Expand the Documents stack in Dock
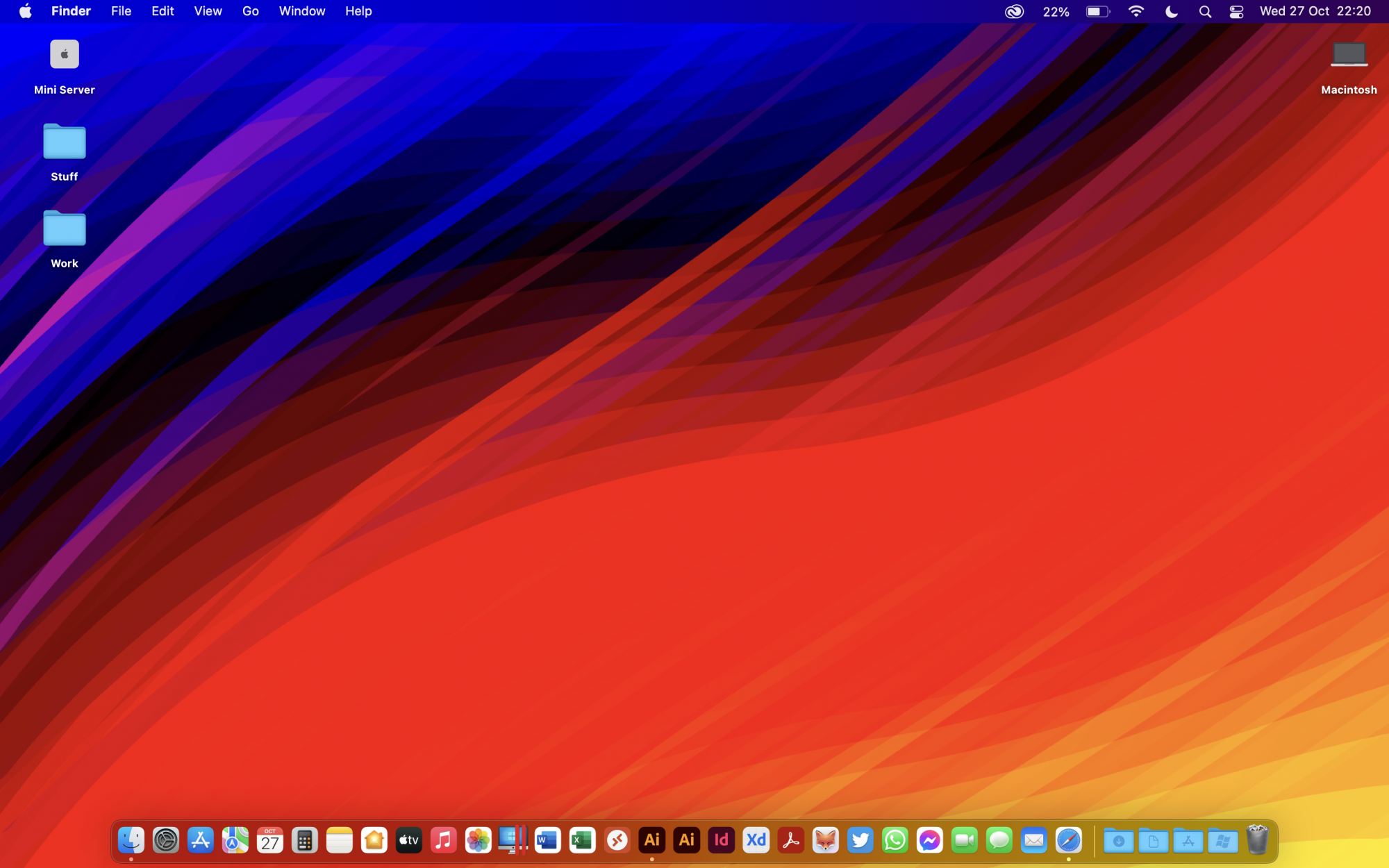 pos(1153,841)
